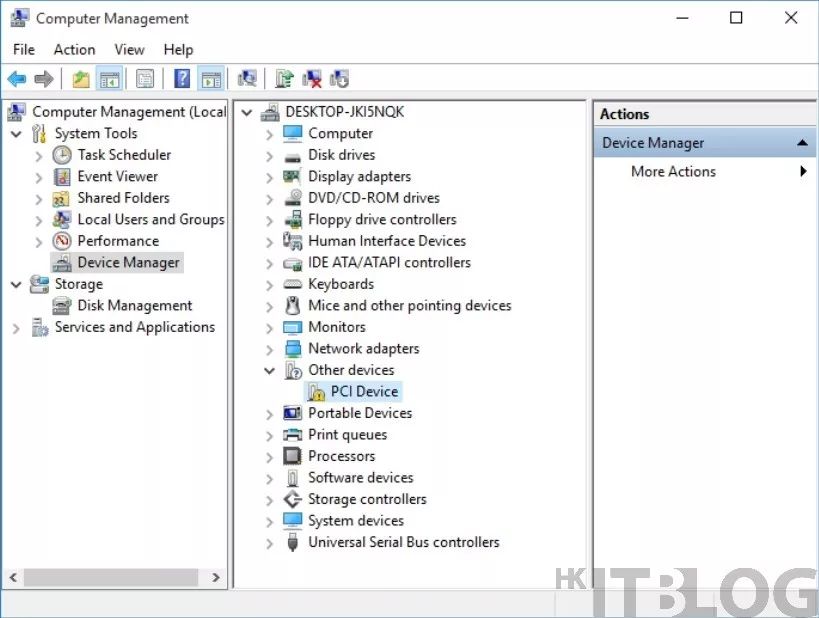Expand Services and Applications node
This screenshot has height=618, width=819.
[x=16, y=329]
